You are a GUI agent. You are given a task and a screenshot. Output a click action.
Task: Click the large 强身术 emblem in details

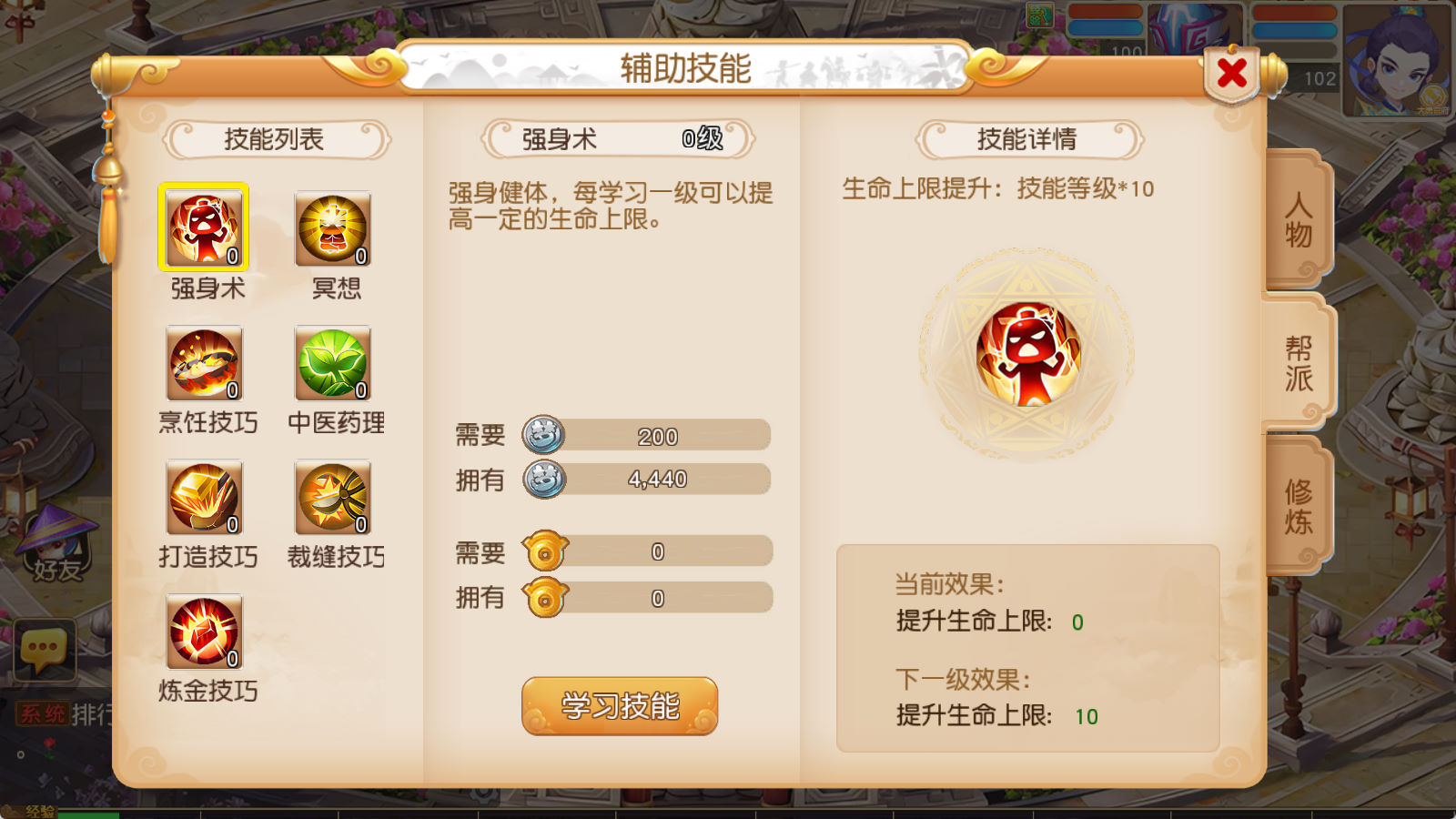click(1027, 354)
